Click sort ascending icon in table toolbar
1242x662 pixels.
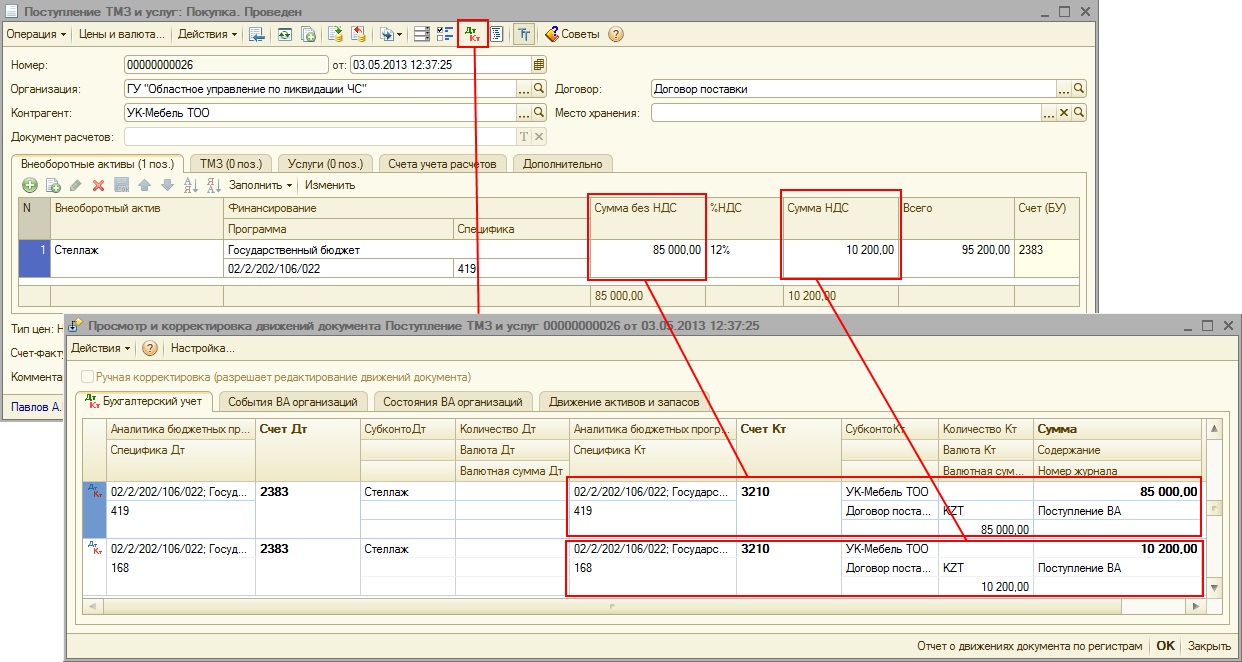(190, 185)
